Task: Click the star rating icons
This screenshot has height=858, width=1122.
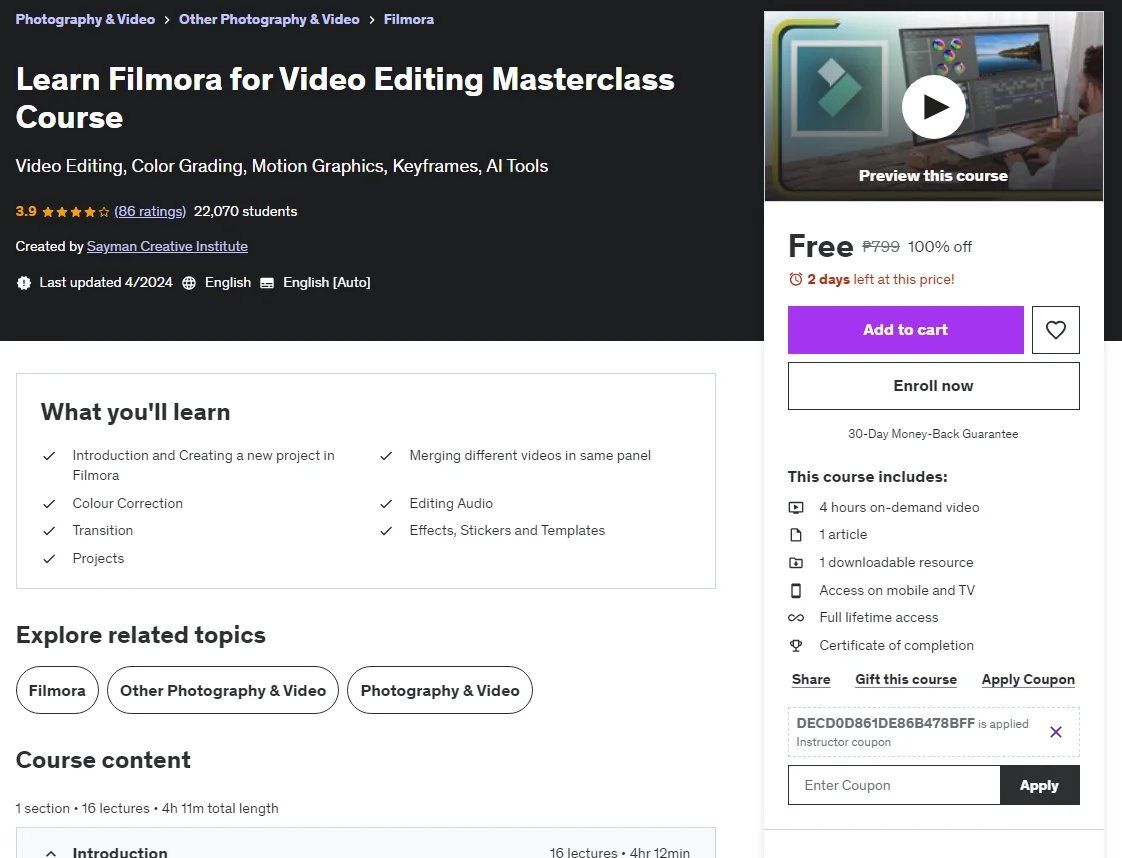Action: tap(76, 212)
